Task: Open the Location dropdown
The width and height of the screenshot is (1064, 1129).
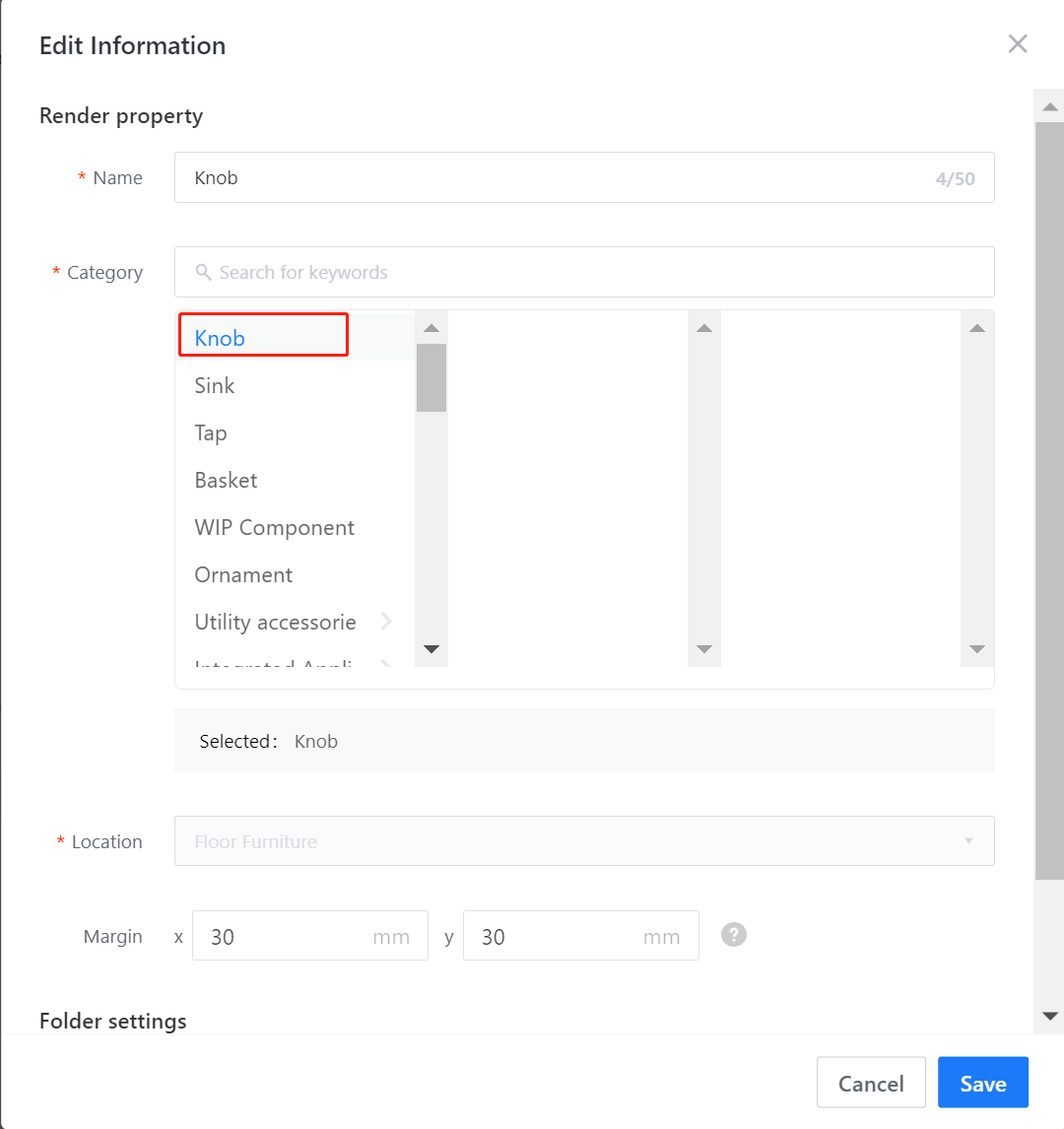Action: [583, 841]
